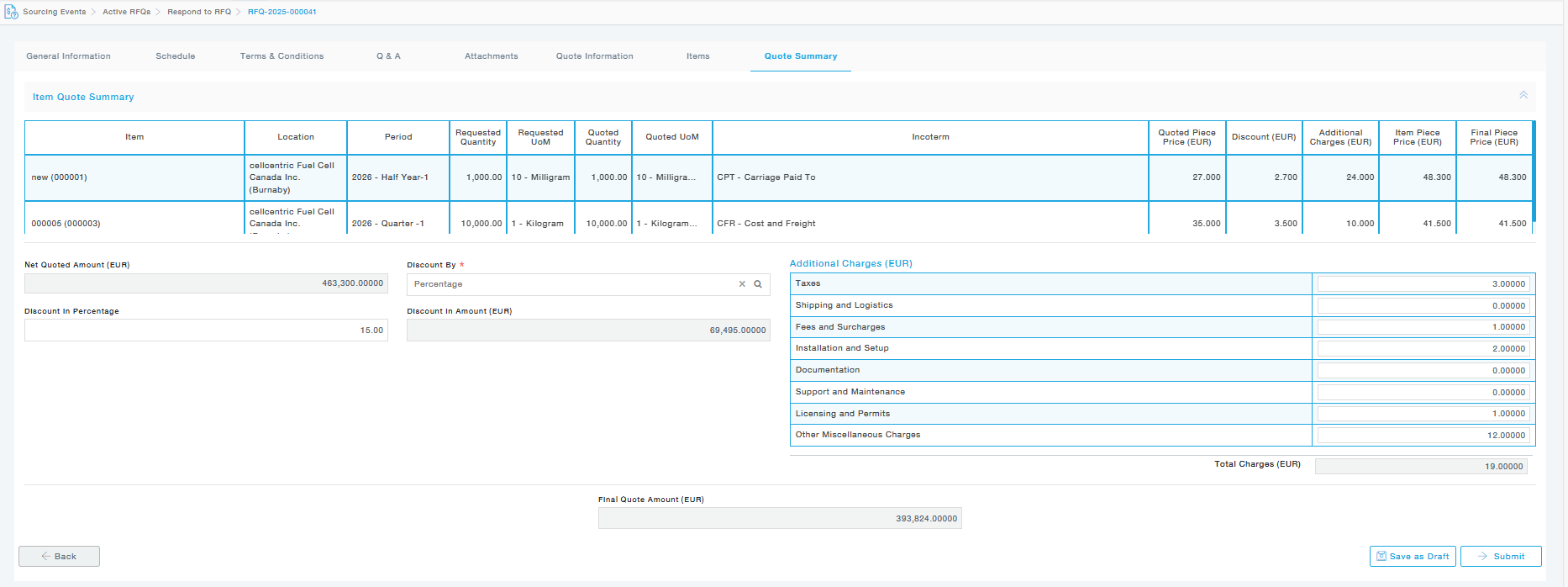Viewport: 1568px width, 587px height.
Task: Navigate to Active RFQs breadcrumb
Action: tap(126, 12)
